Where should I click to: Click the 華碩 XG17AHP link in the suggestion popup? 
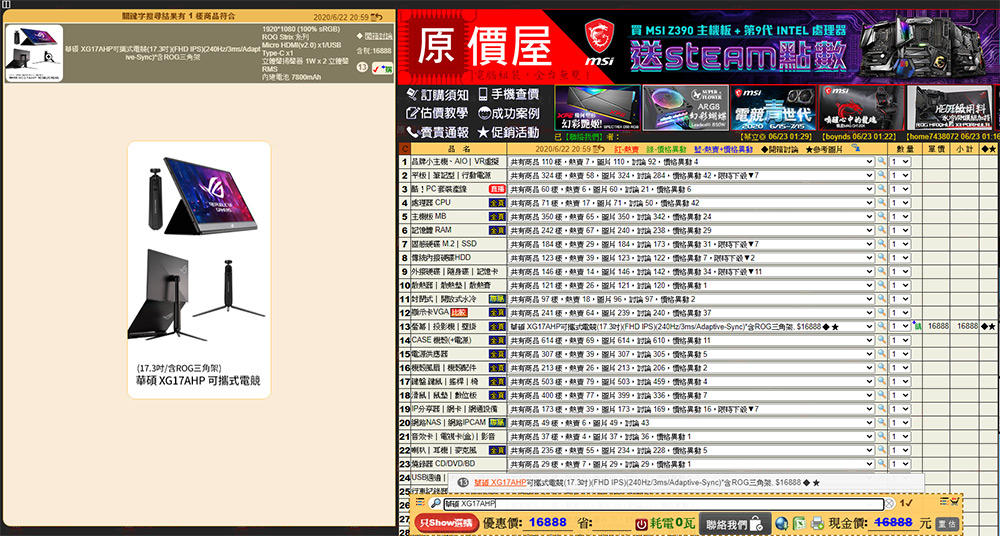click(x=501, y=482)
